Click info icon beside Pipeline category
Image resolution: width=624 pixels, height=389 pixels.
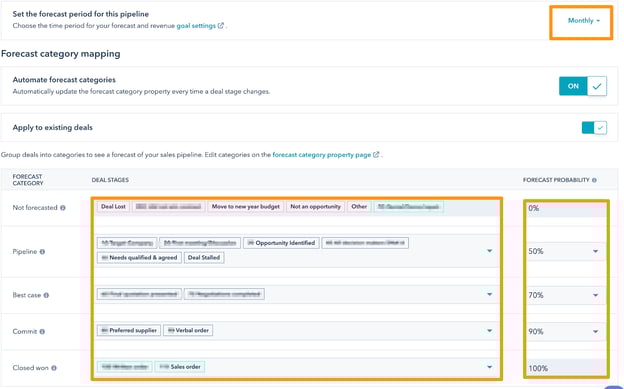point(42,252)
